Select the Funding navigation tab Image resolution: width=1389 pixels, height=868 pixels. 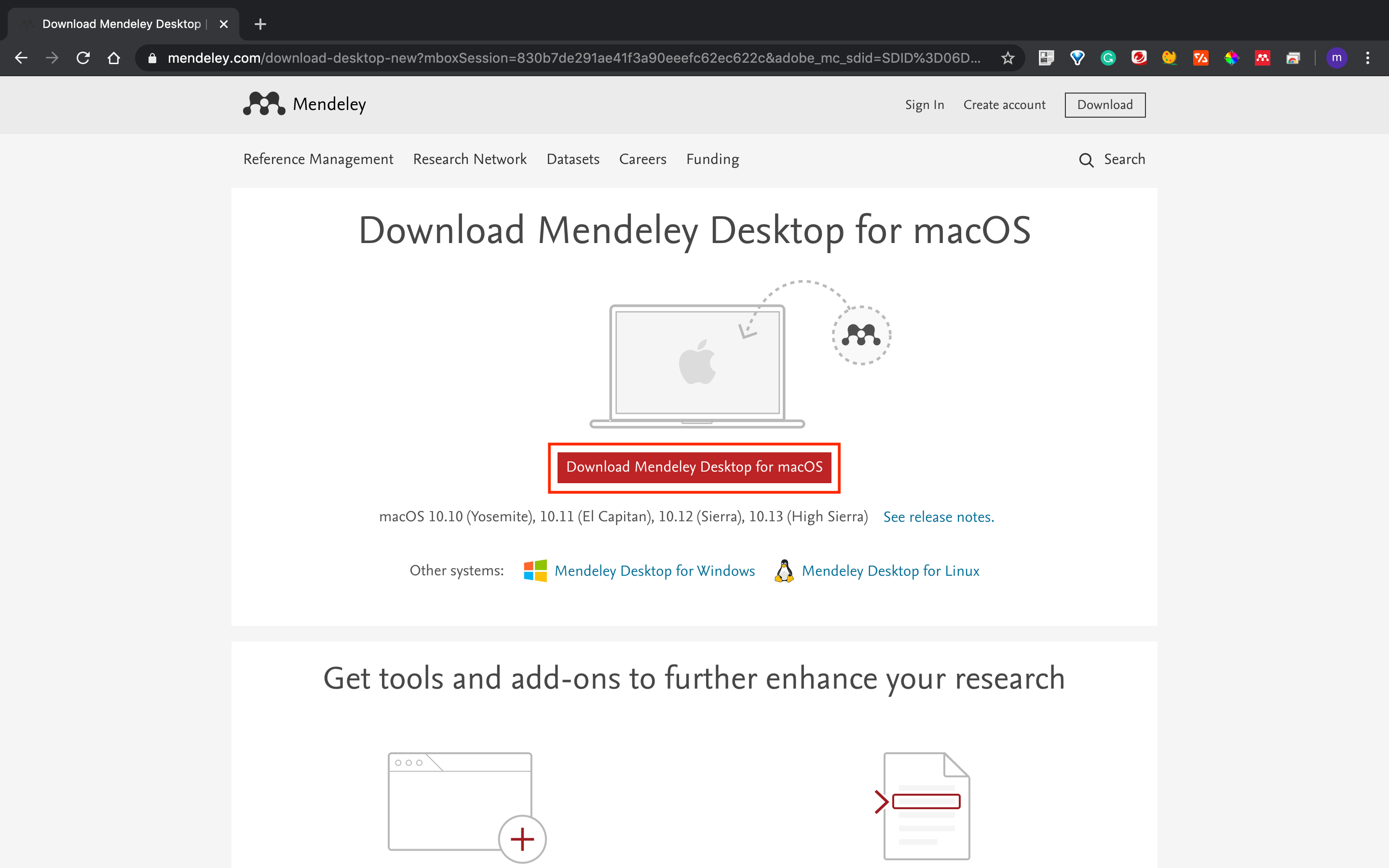pyautogui.click(x=713, y=159)
